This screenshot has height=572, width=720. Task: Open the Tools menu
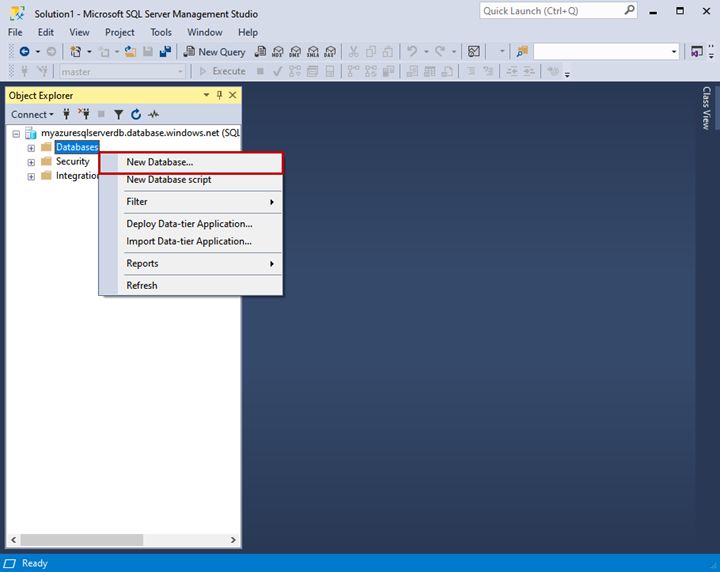pyautogui.click(x=161, y=32)
